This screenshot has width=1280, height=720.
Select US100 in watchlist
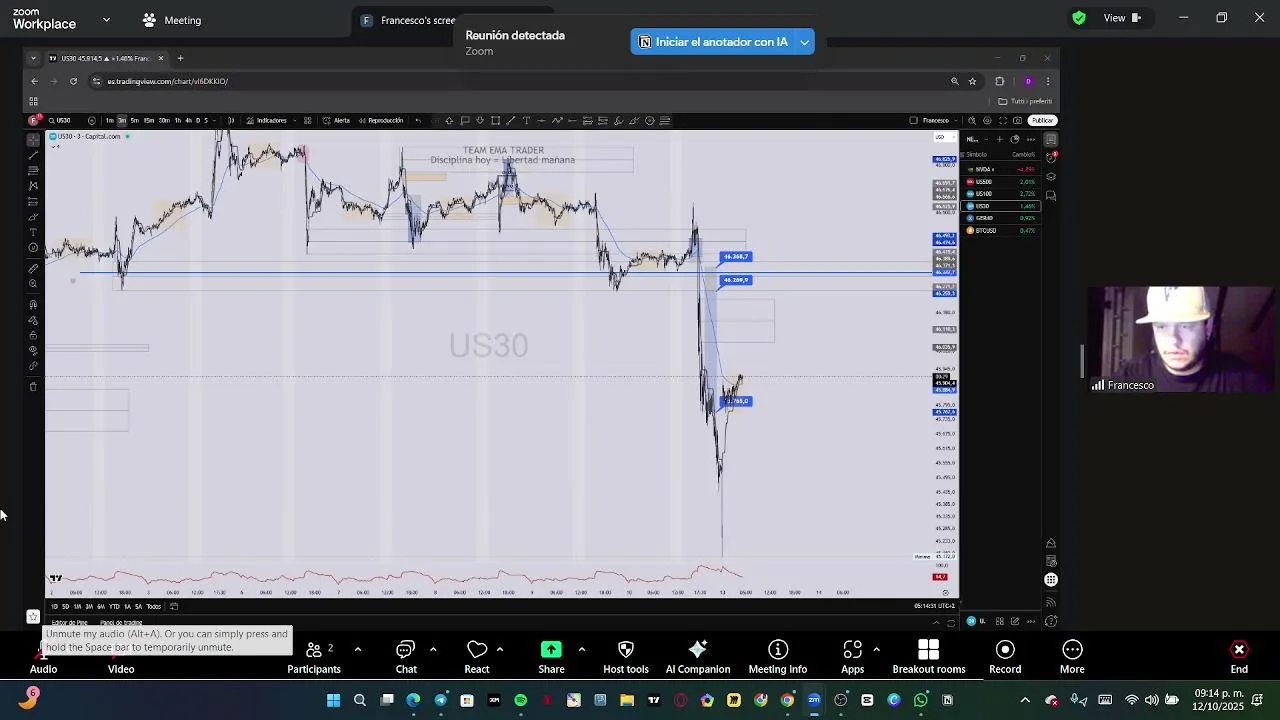pyautogui.click(x=1000, y=194)
